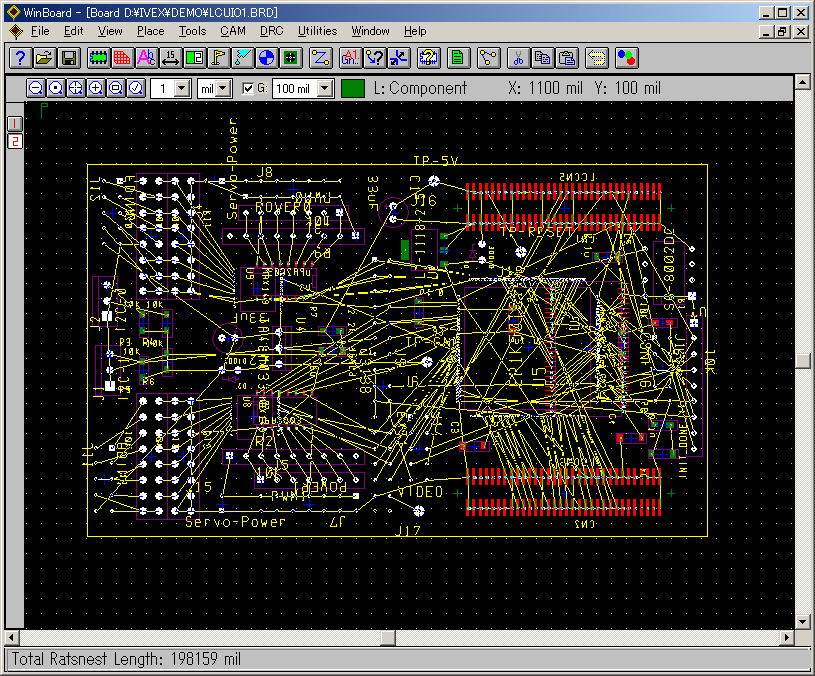815x676 pixels.
Task: Click the vertical scrollbar thumb
Action: (x=802, y=361)
